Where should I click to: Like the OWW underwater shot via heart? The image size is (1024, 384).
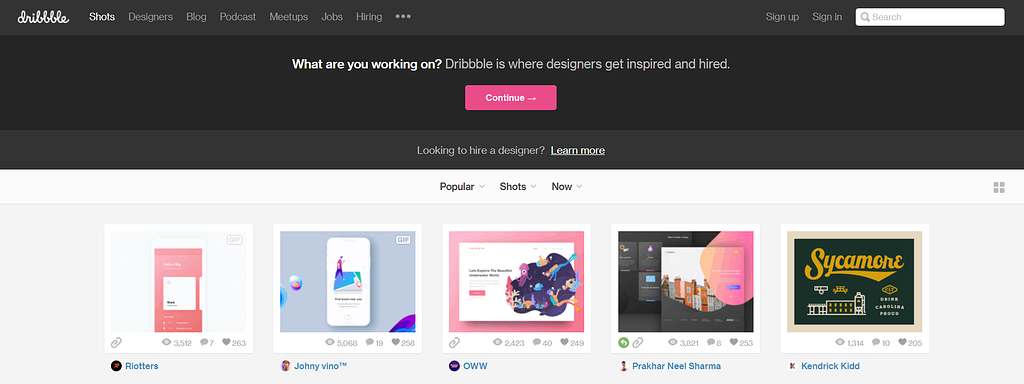tap(565, 342)
